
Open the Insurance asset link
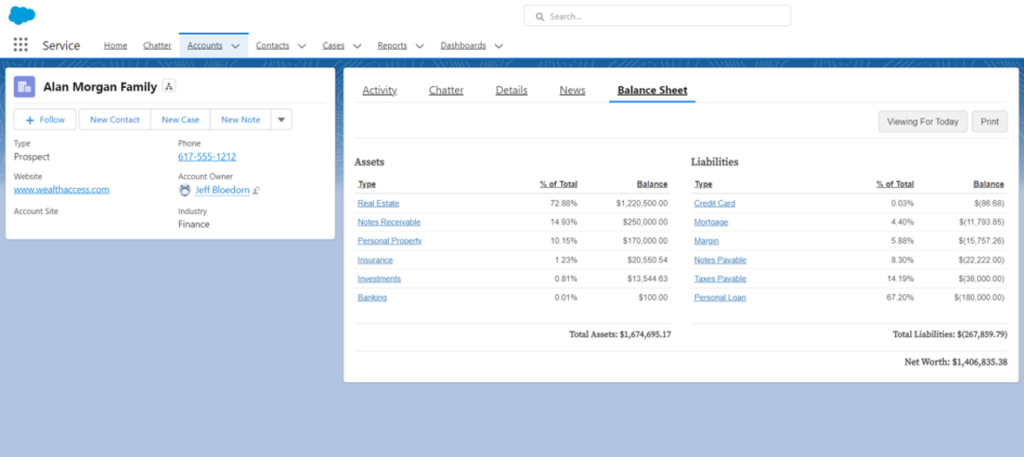click(375, 260)
